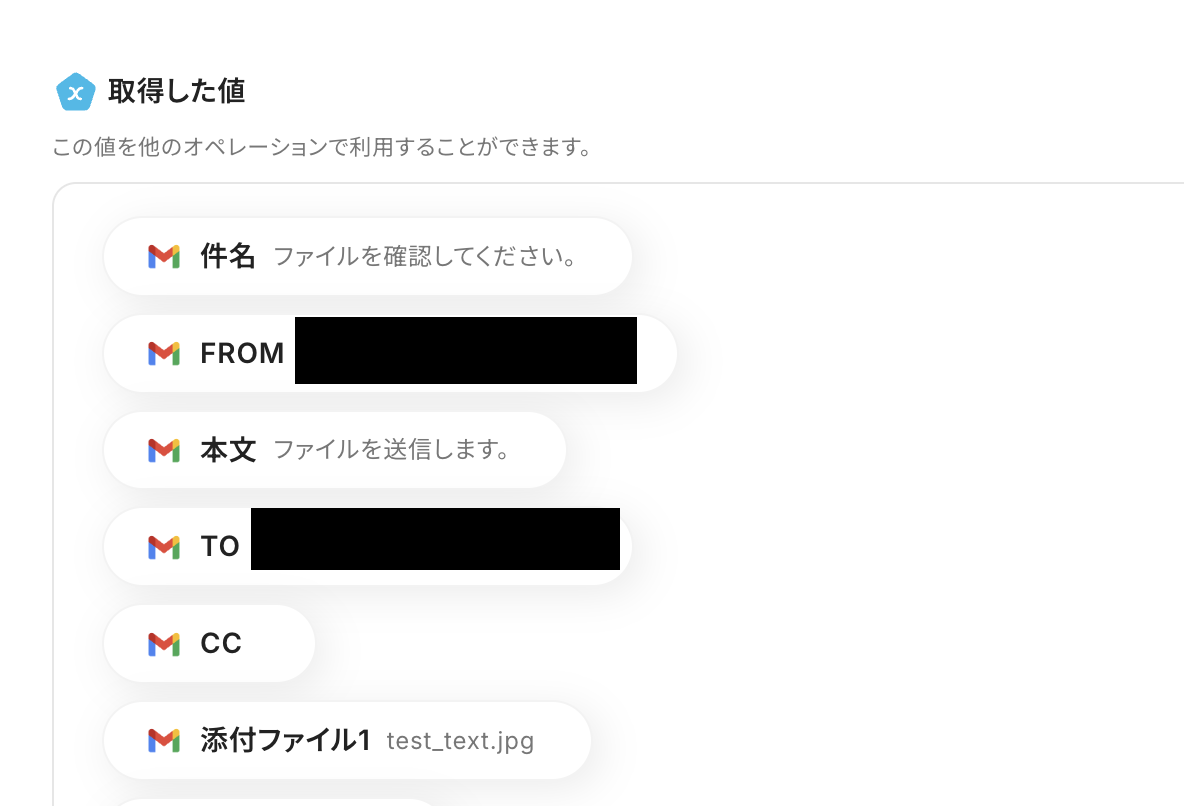The height and width of the screenshot is (806, 1184).
Task: Click the blue pentagon 取得した値 icon
Action: pyautogui.click(x=76, y=91)
